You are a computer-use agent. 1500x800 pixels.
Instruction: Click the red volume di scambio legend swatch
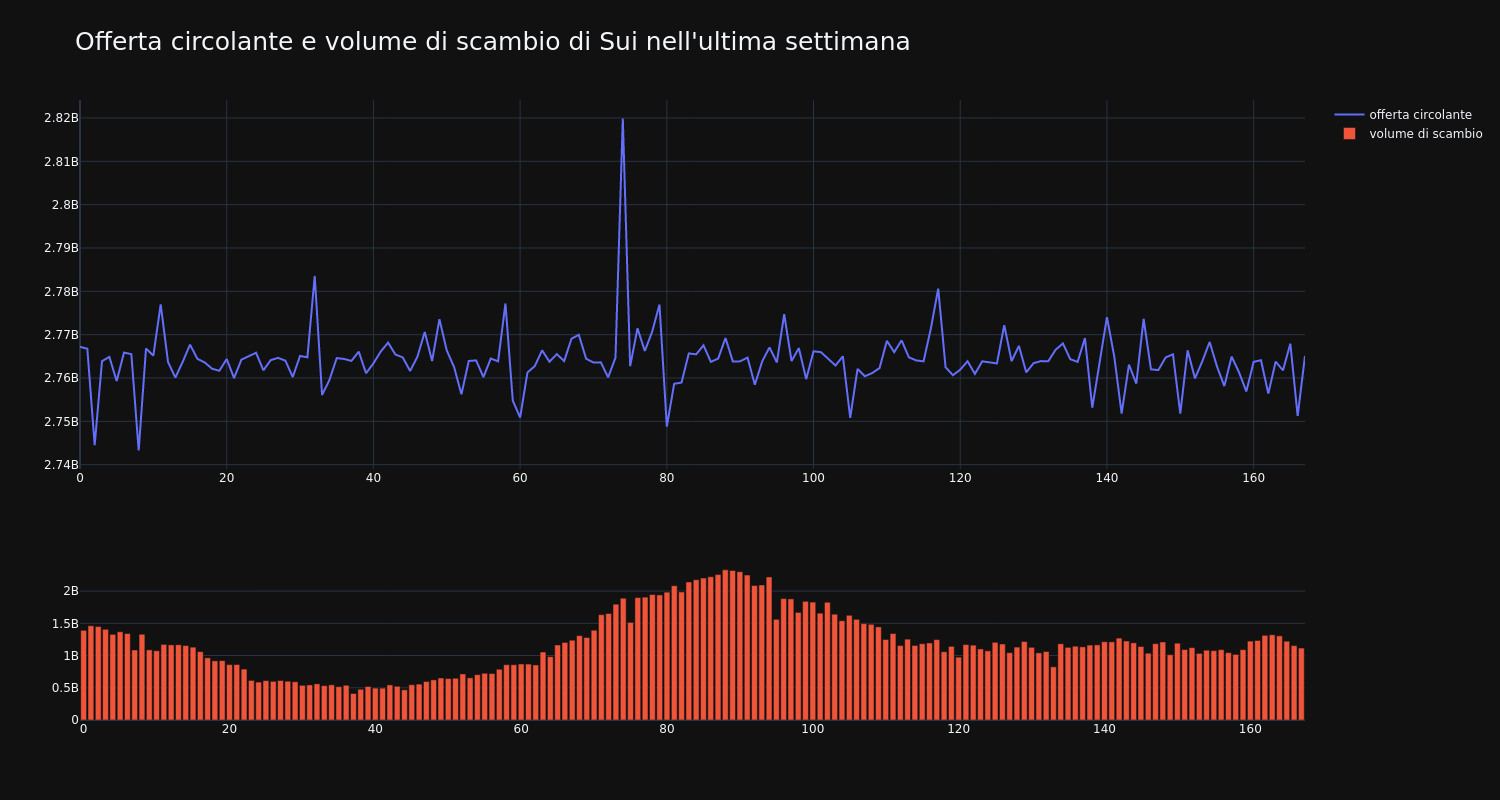click(x=1349, y=134)
